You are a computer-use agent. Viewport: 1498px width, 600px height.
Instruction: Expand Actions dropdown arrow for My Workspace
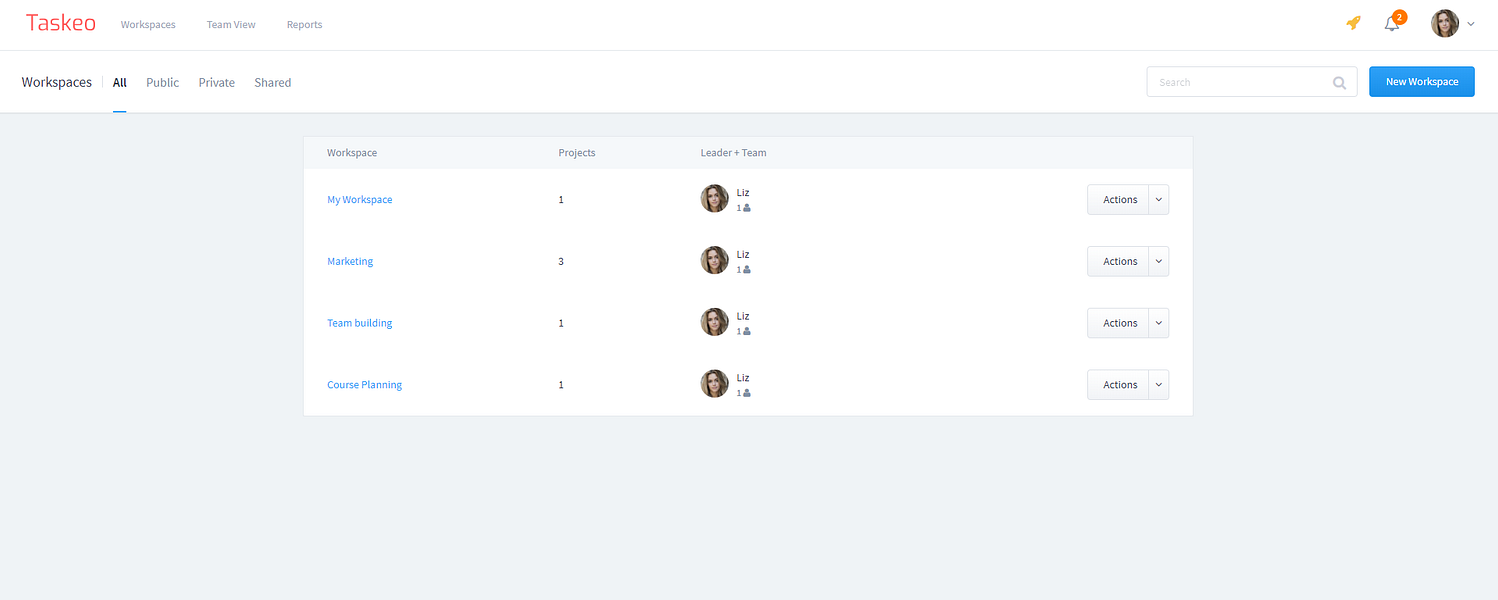coord(1159,199)
